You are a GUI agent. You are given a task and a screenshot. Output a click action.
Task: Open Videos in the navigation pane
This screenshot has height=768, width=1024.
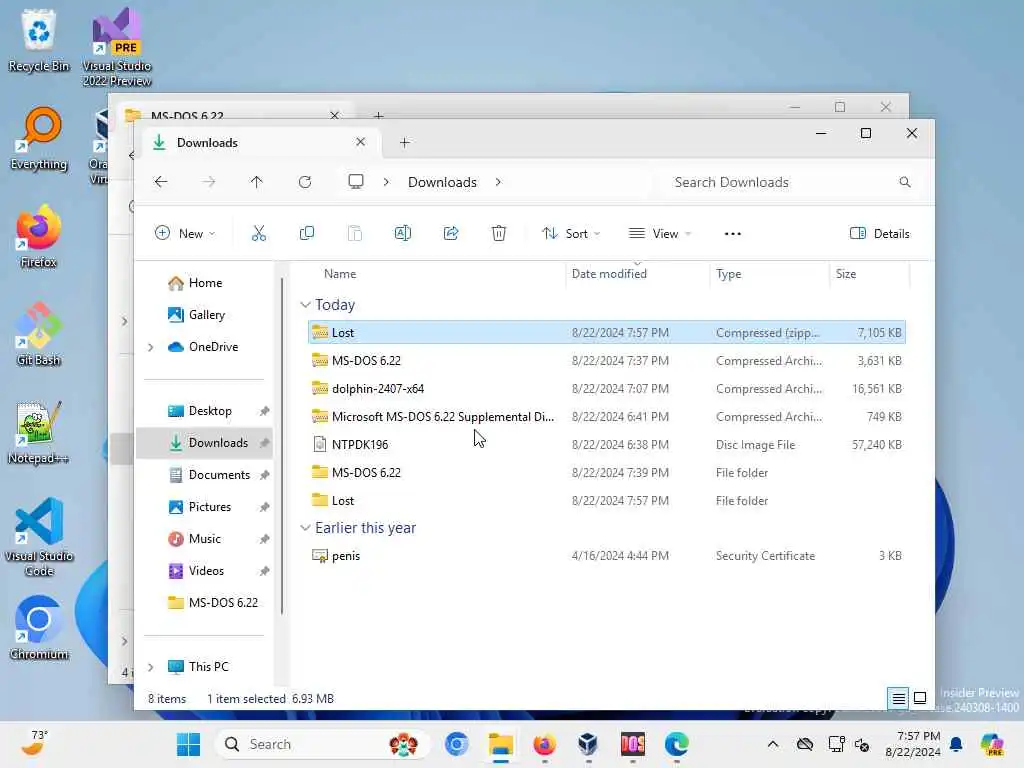click(x=206, y=571)
